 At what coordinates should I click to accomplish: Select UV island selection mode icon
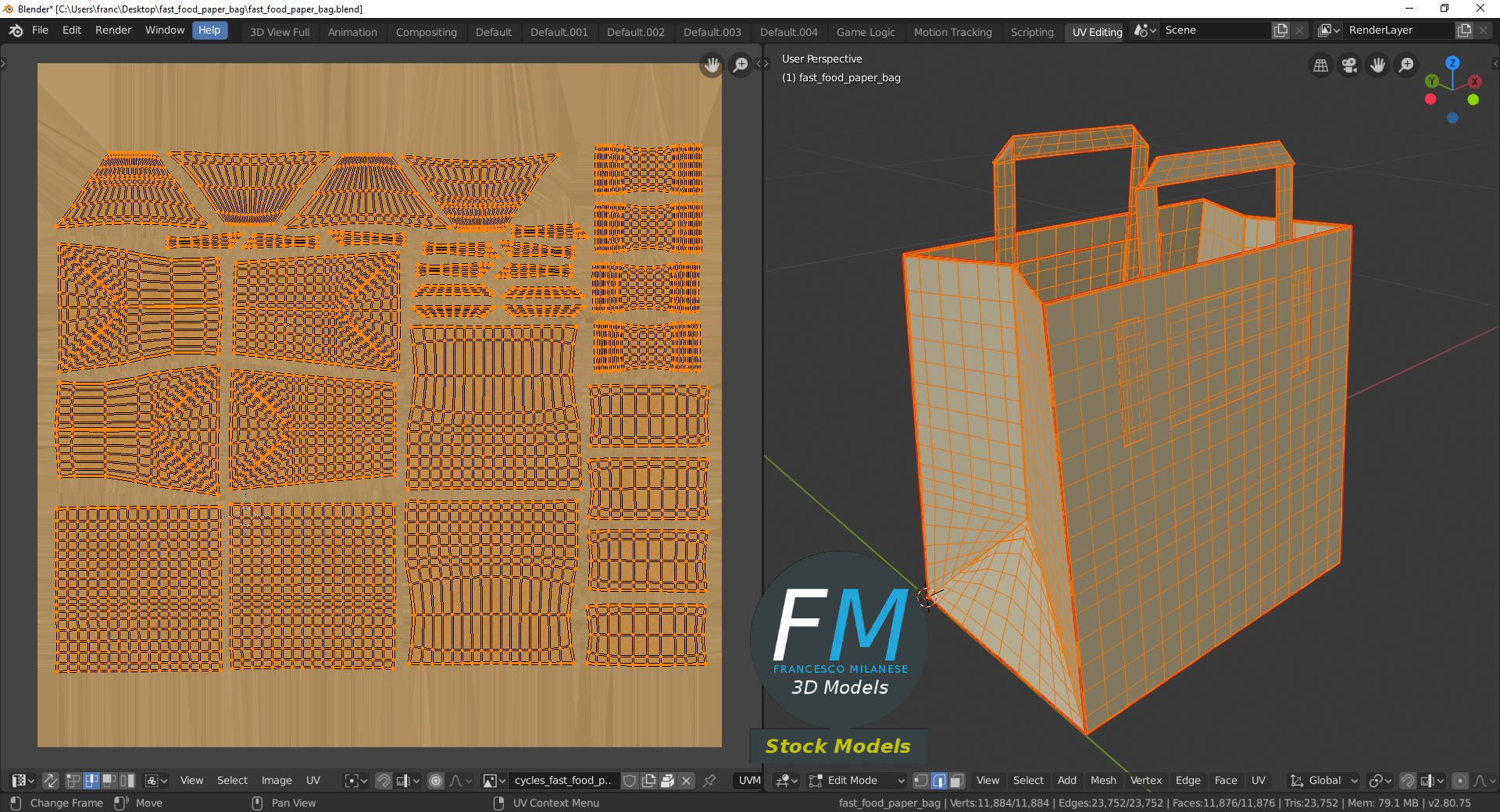pos(127,780)
